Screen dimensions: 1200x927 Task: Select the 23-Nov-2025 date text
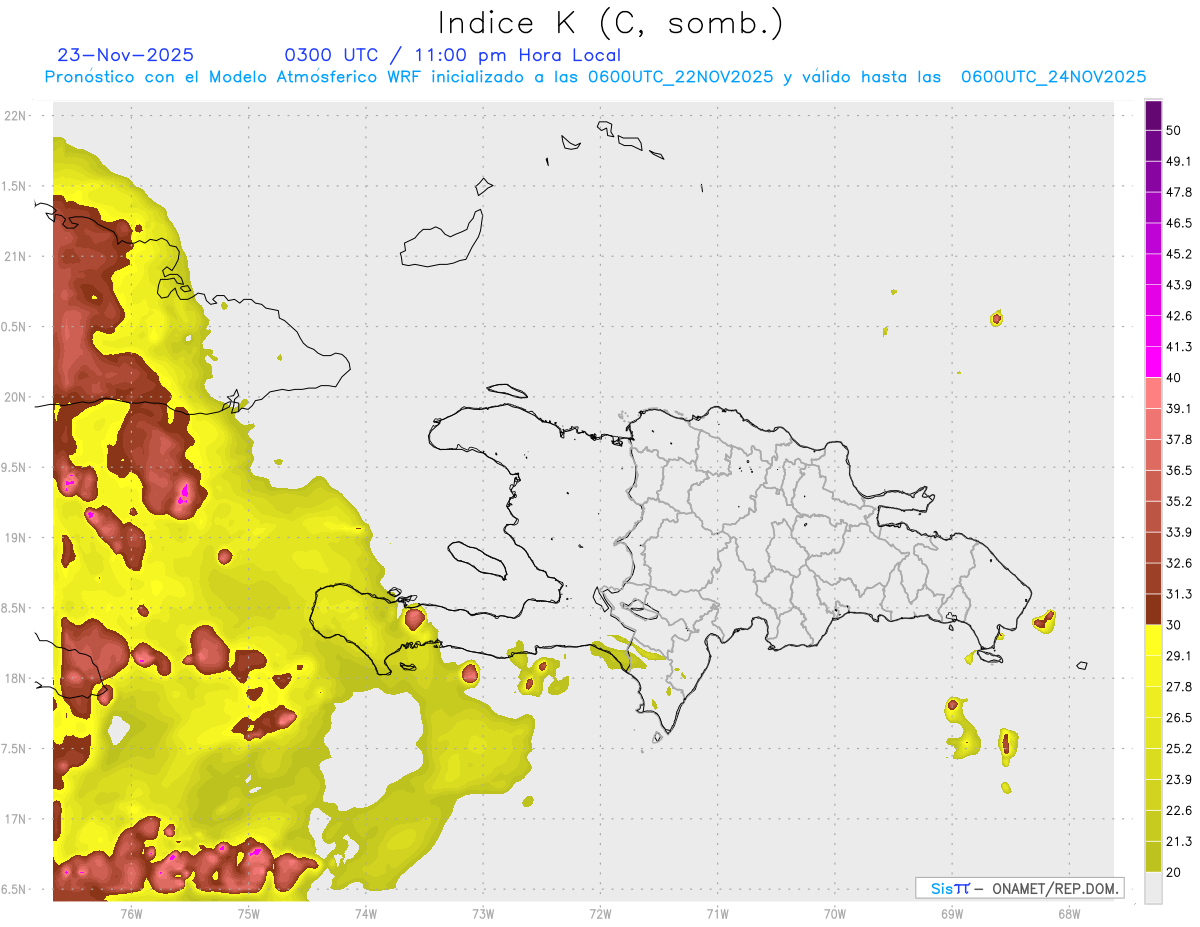(126, 56)
